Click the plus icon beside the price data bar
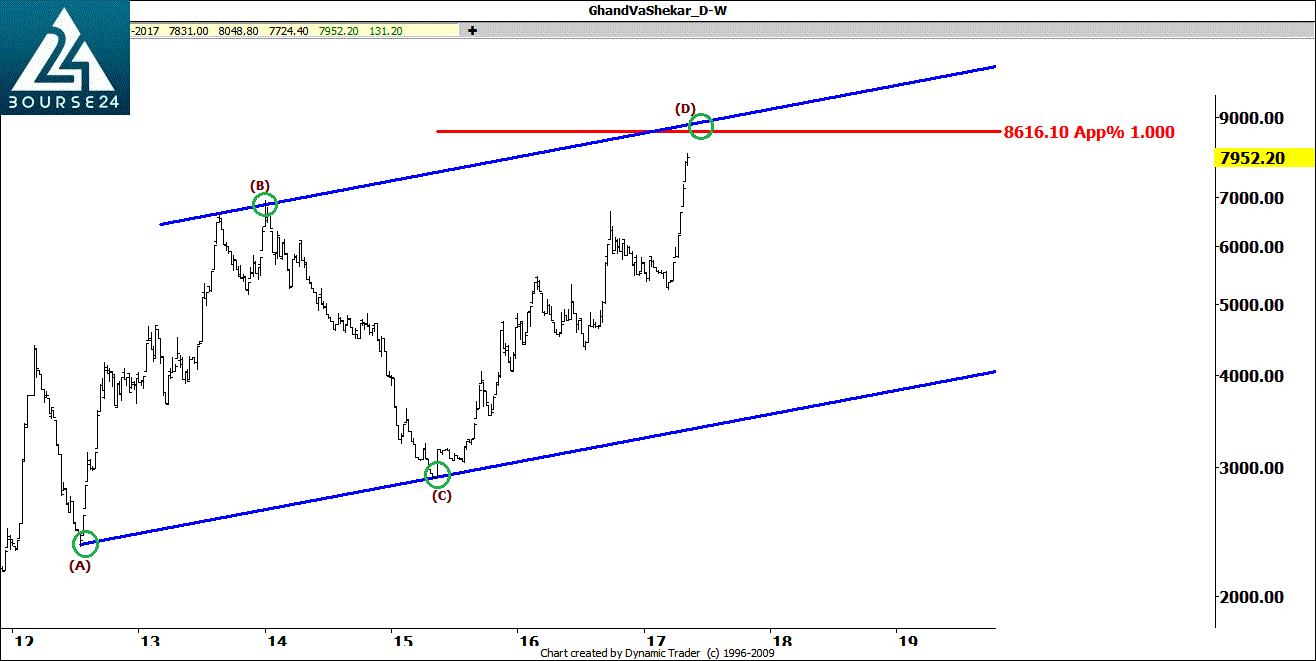The image size is (1316, 661). click(x=472, y=30)
